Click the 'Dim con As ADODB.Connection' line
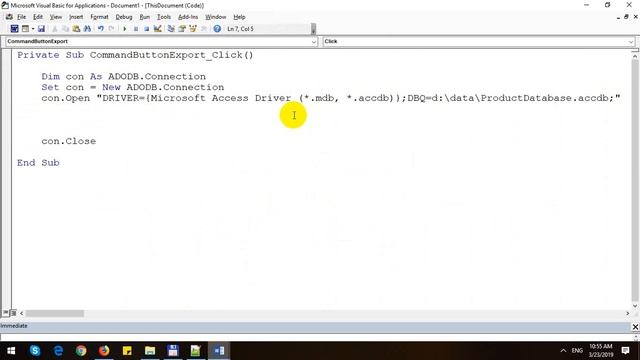 click(x=123, y=76)
